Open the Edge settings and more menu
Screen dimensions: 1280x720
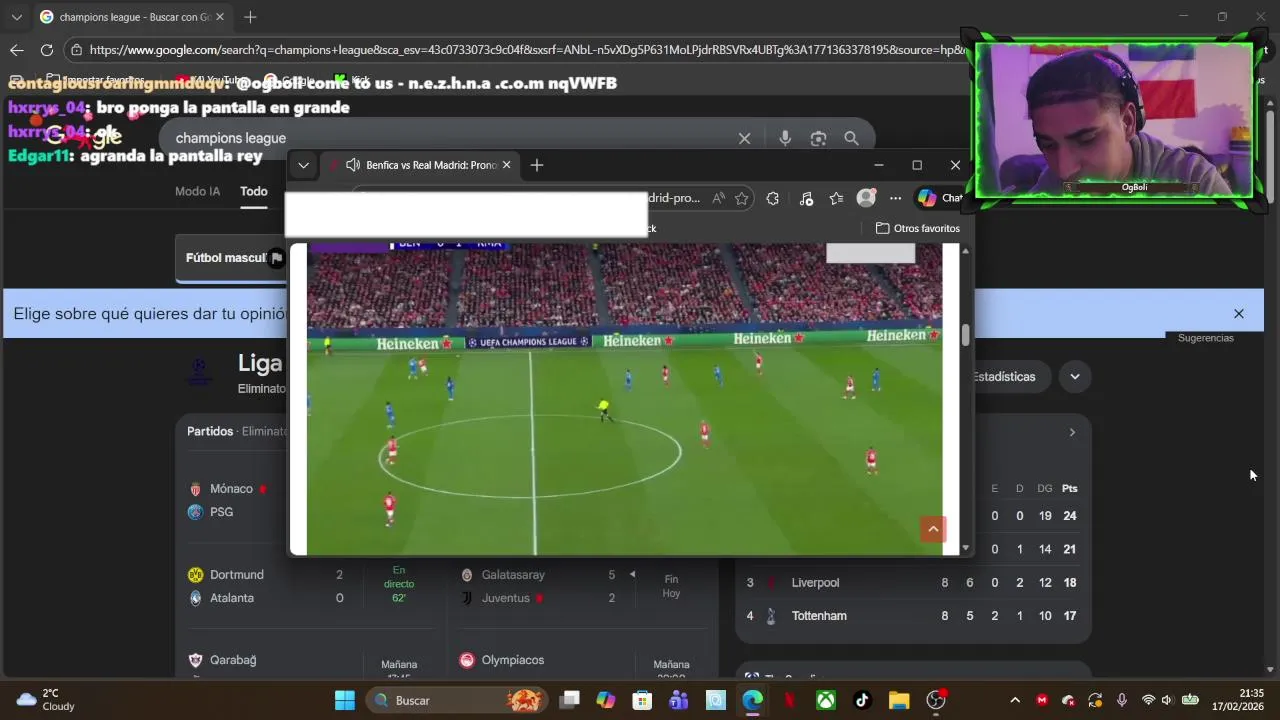coord(895,198)
